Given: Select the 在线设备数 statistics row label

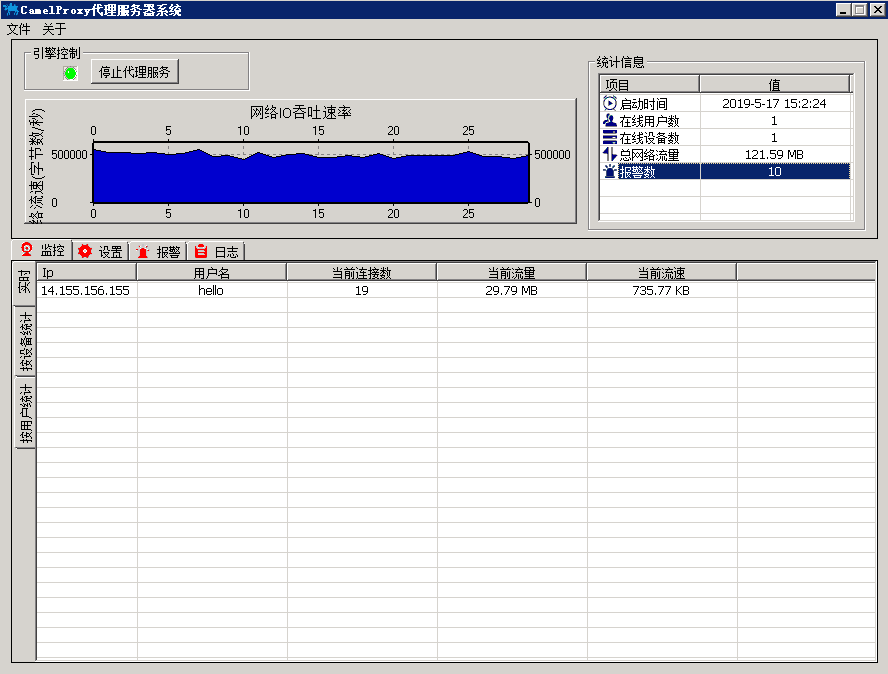Looking at the screenshot, I should [x=649, y=138].
